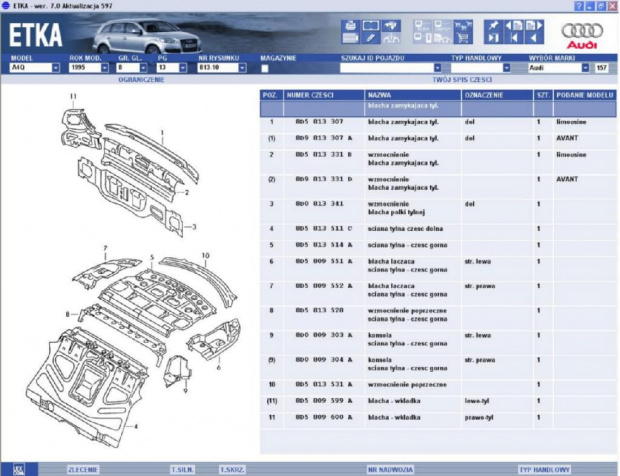
Task: Click the NAZWA column header
Action: pos(413,95)
